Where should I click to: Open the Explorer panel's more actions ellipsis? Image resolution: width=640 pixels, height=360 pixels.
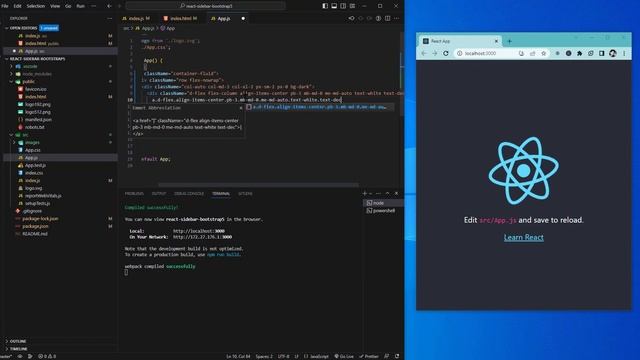109,18
